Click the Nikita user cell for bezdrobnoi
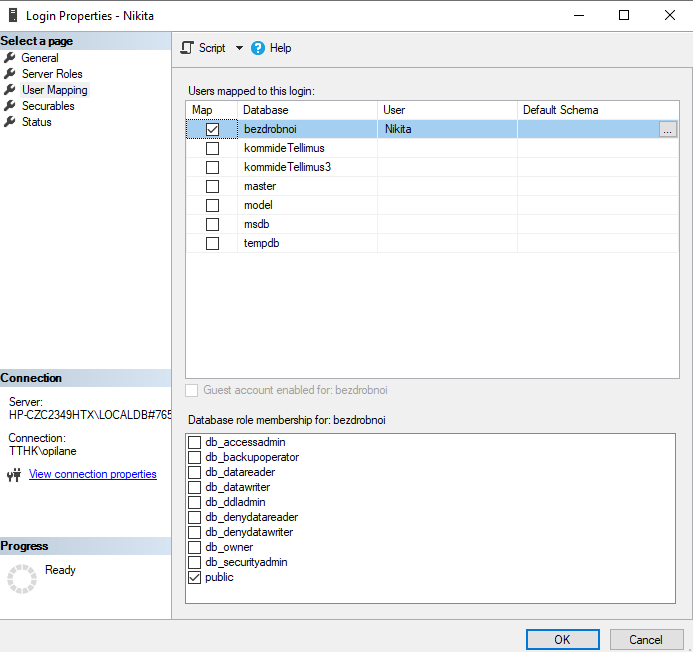 point(446,129)
